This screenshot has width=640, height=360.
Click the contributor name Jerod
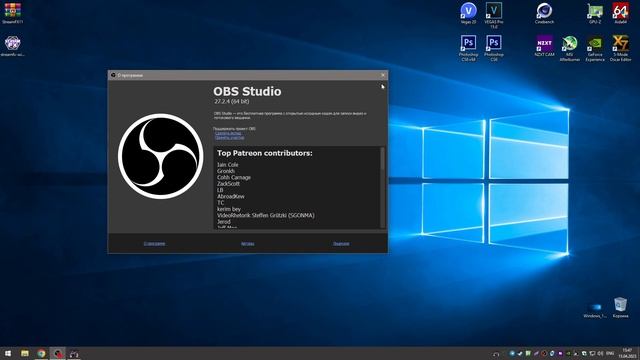click(x=224, y=222)
